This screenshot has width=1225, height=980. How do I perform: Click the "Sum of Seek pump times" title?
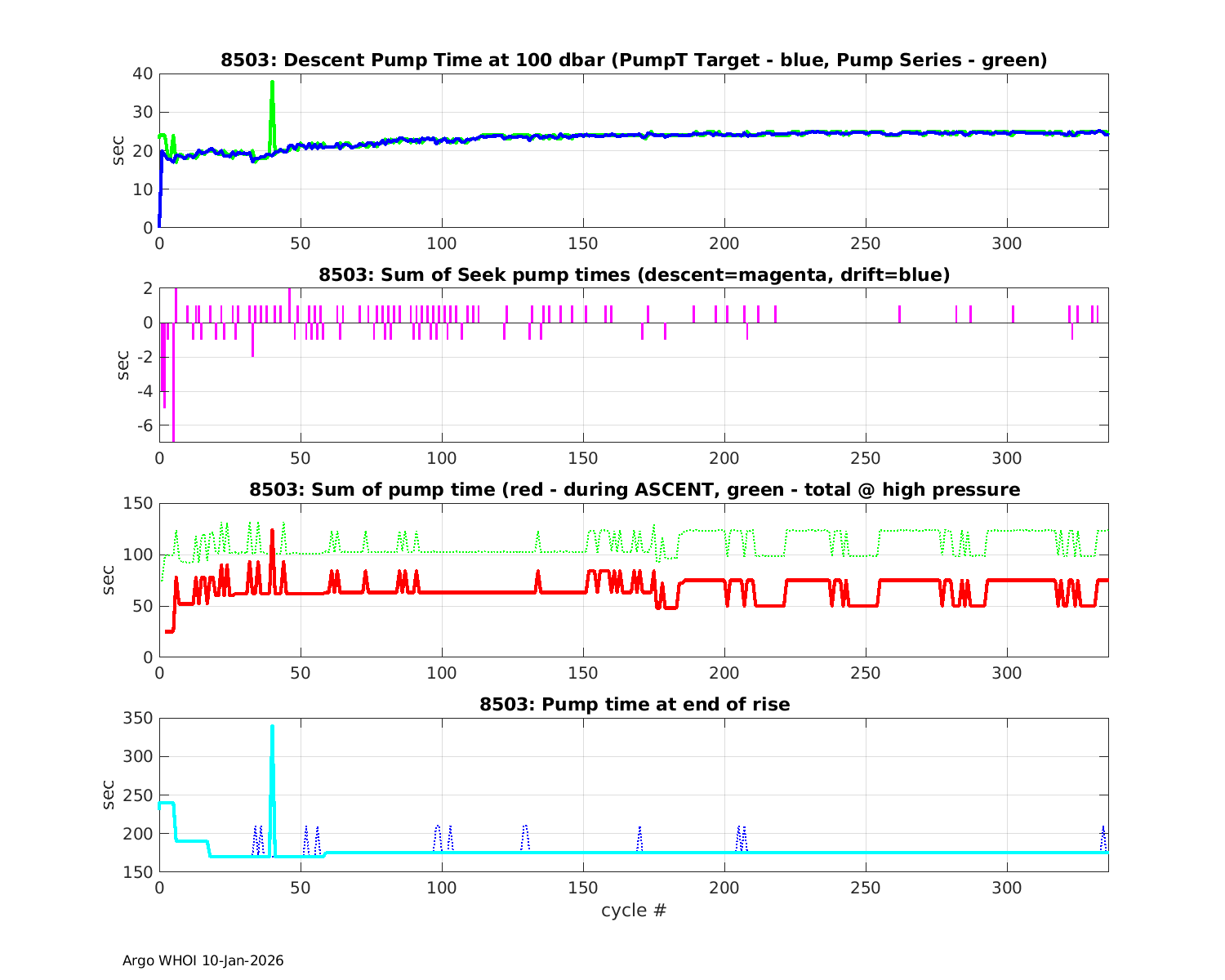click(634, 274)
